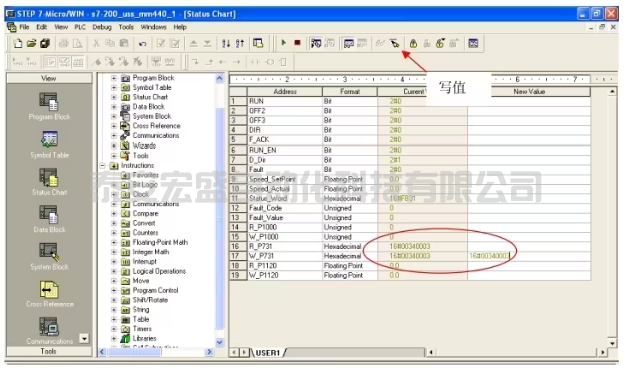Open the System Block sidebar icon
Image resolution: width=629 pixels, height=374 pixels.
click(x=49, y=256)
